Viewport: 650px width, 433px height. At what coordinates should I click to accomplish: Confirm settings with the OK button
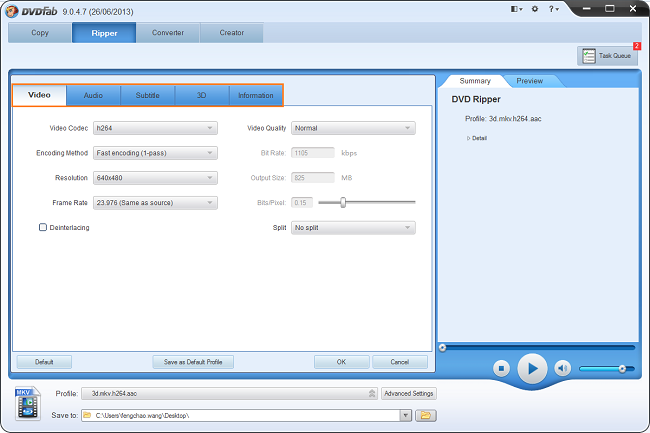[x=341, y=362]
